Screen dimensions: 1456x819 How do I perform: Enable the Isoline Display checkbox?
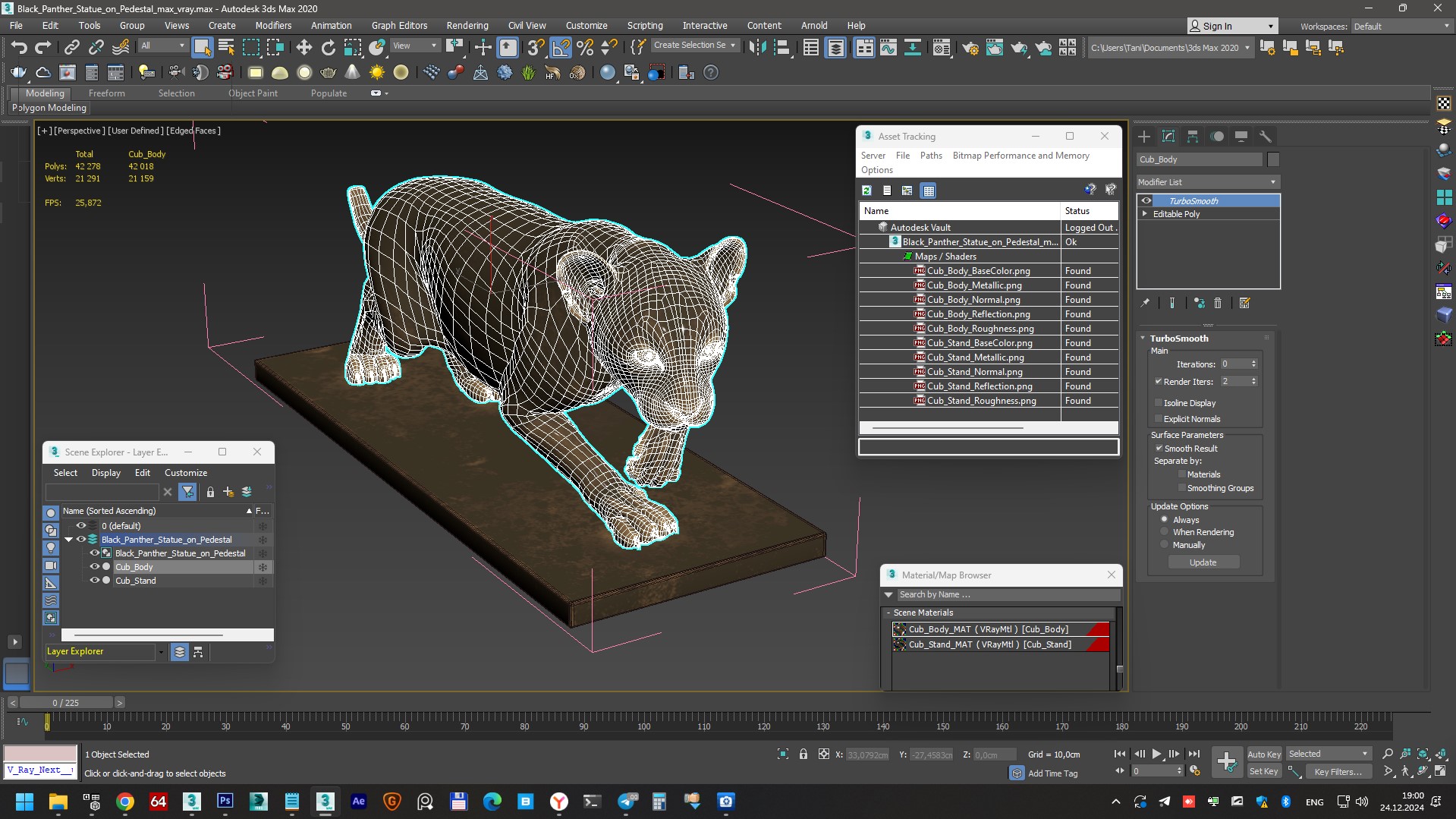pyautogui.click(x=1159, y=403)
